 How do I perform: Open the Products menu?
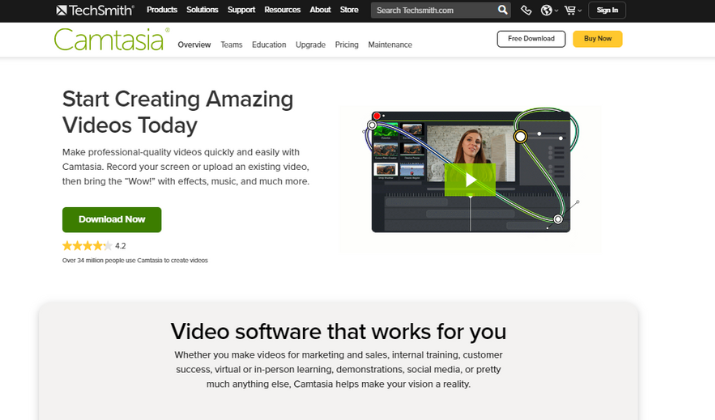(x=162, y=10)
